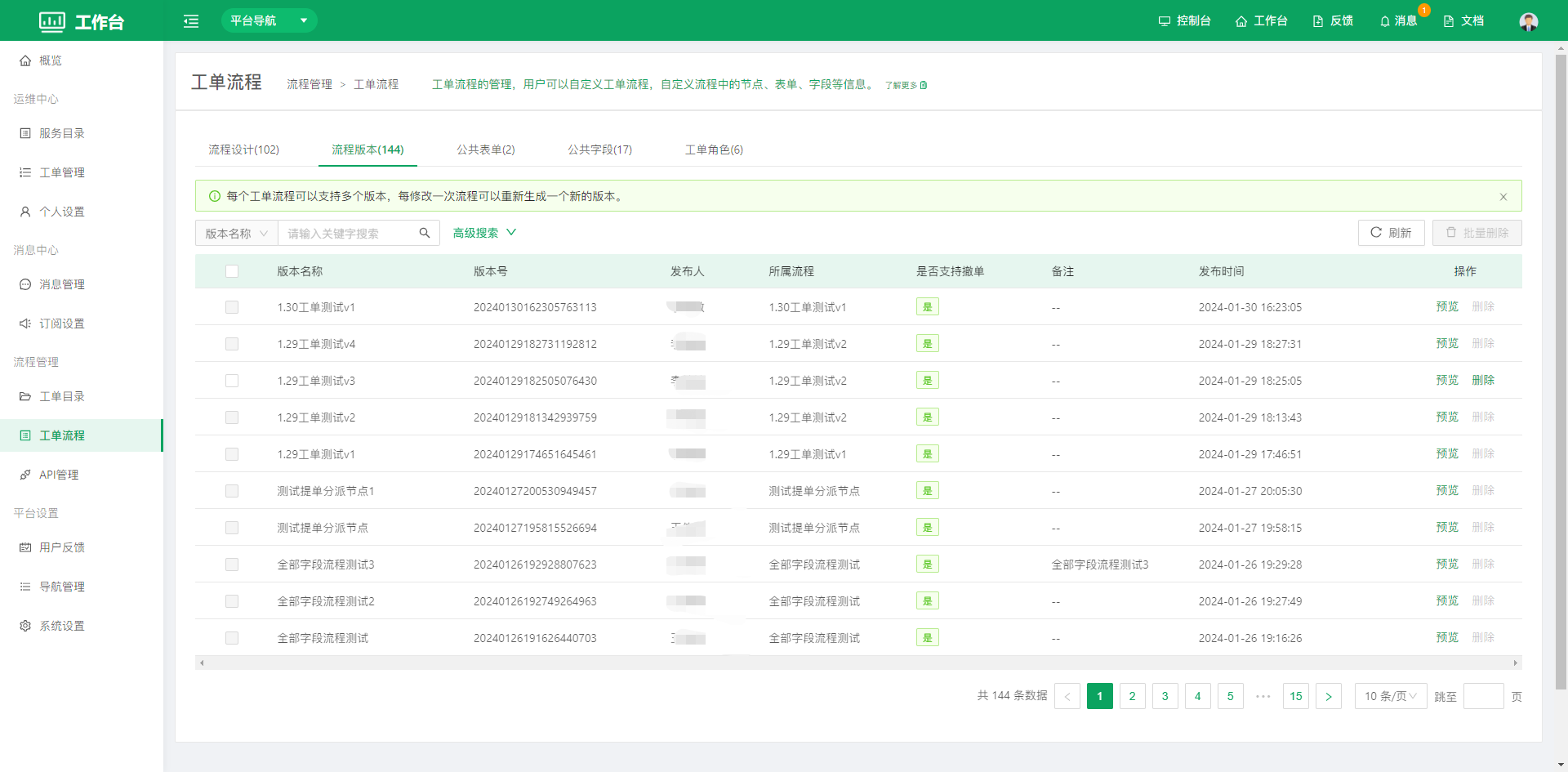The width and height of the screenshot is (1568, 772).
Task: Open the 10 条/页 page-size dropdown
Action: pos(1391,696)
